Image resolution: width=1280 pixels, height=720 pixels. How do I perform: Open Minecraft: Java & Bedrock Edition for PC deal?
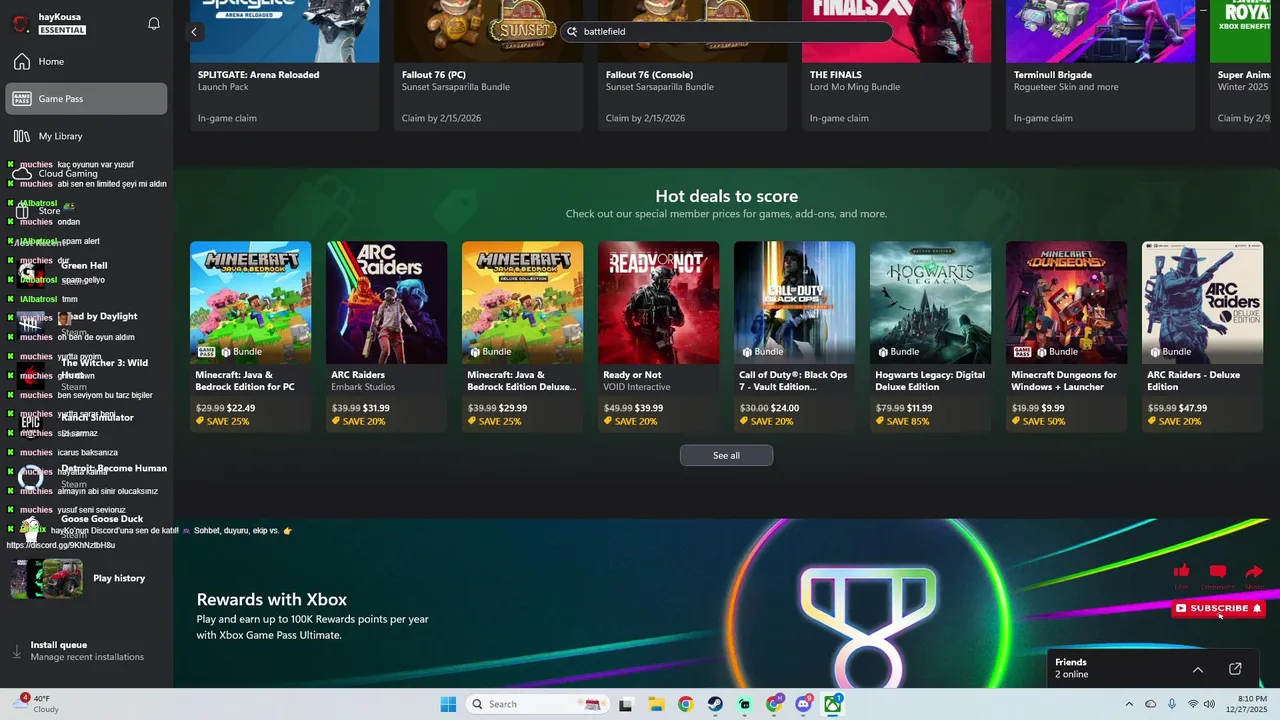(251, 337)
